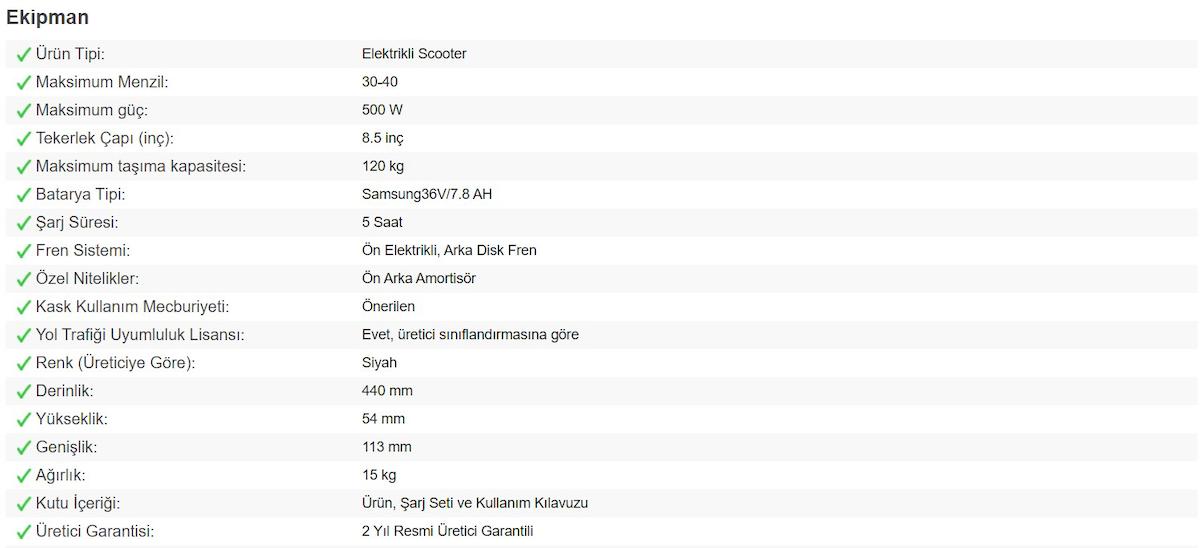The height and width of the screenshot is (548, 1200).
Task: Select the Maksimum güç label
Action: (91, 110)
